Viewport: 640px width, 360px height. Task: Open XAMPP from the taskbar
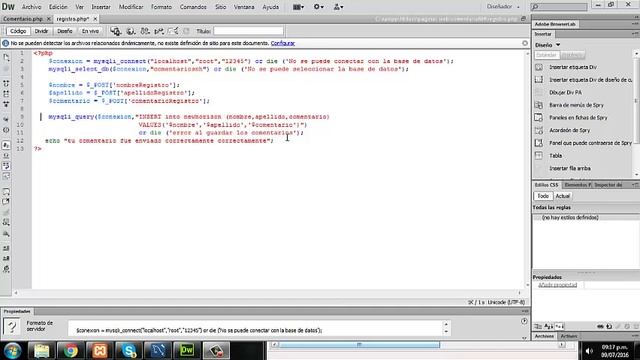100,351
